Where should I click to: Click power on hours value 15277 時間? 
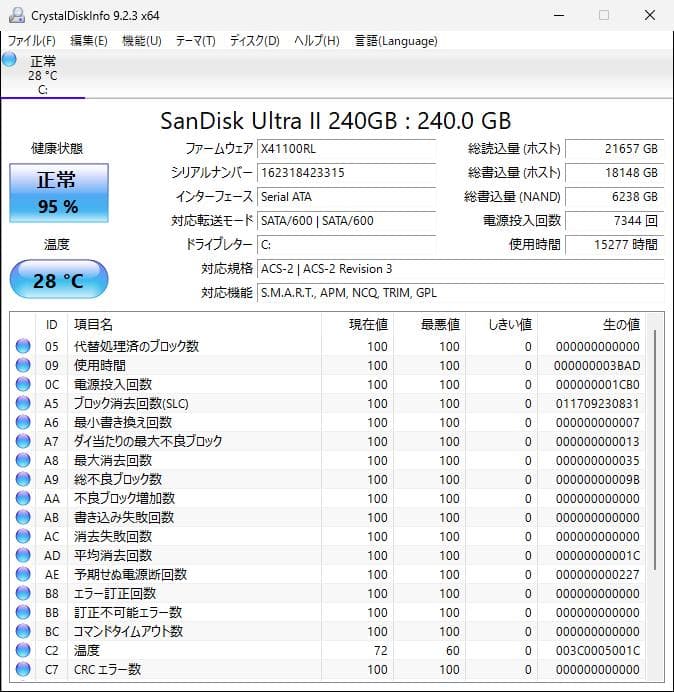(x=614, y=244)
